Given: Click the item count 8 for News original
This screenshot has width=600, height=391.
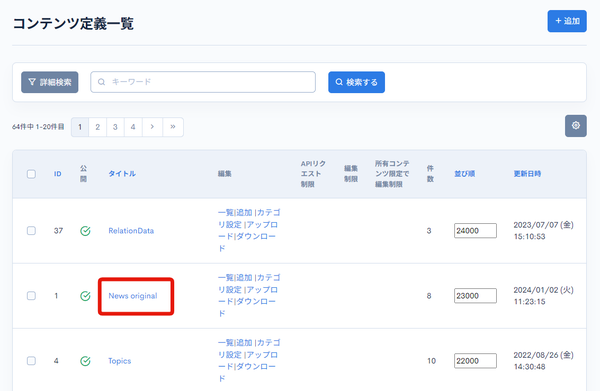Looking at the screenshot, I should 429,296.
